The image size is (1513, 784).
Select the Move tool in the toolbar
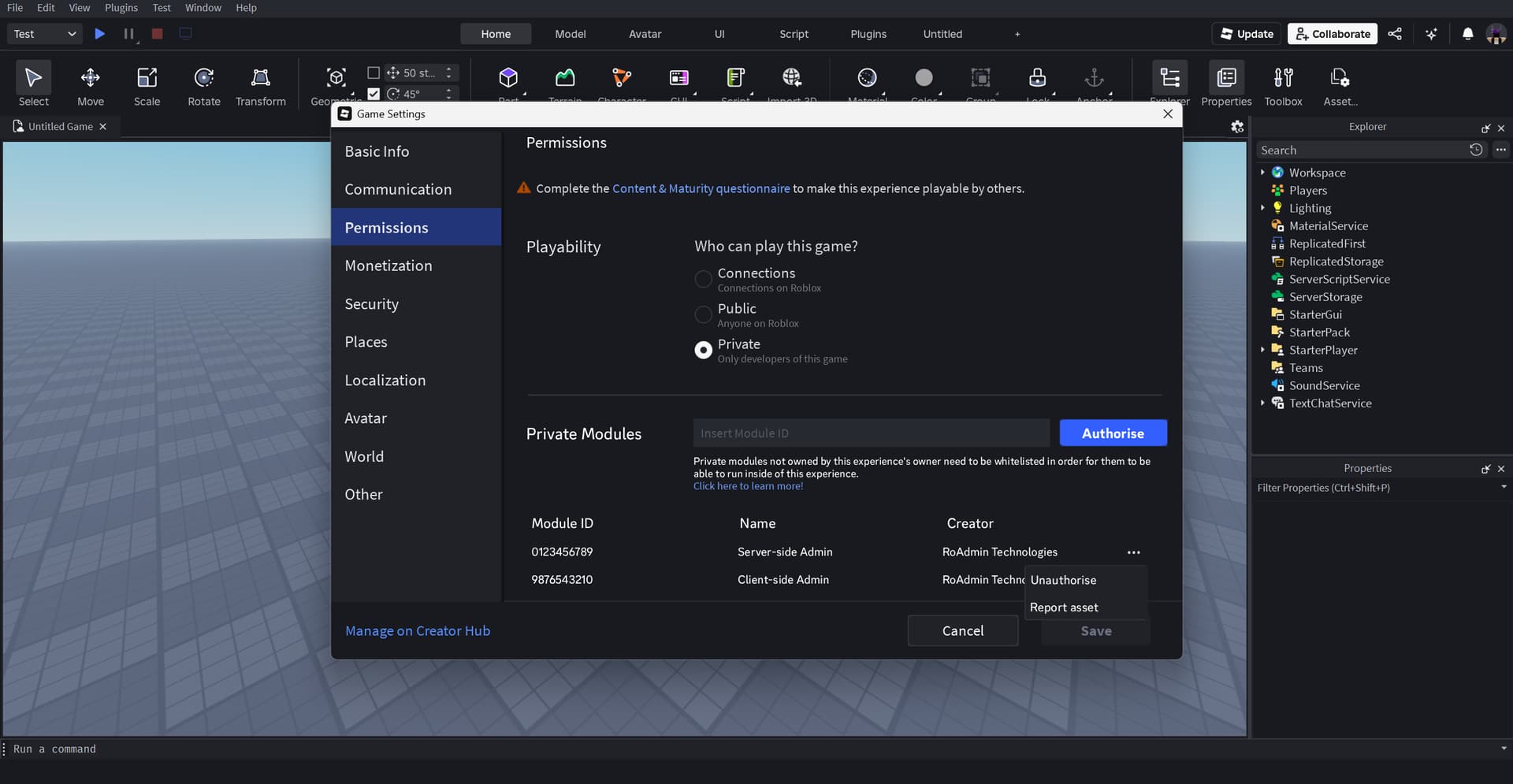pyautogui.click(x=90, y=84)
